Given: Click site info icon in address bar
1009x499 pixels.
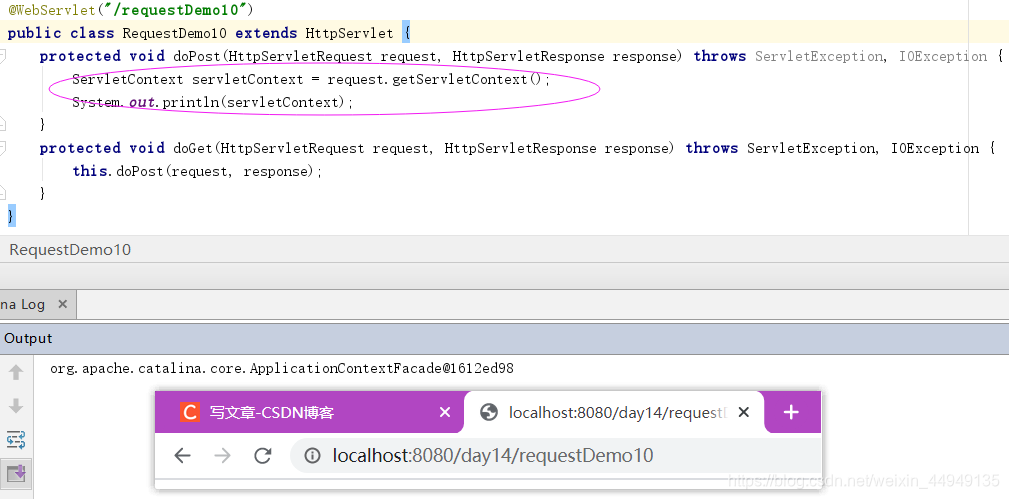Looking at the screenshot, I should pyautogui.click(x=312, y=456).
